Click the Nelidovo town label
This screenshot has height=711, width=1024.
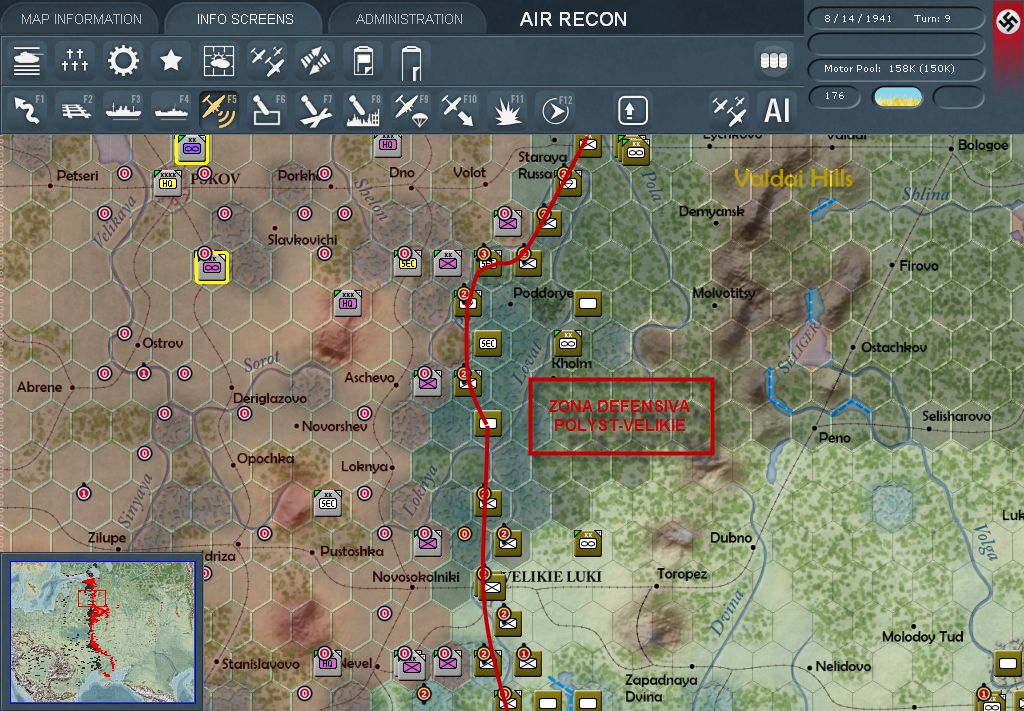[x=843, y=667]
